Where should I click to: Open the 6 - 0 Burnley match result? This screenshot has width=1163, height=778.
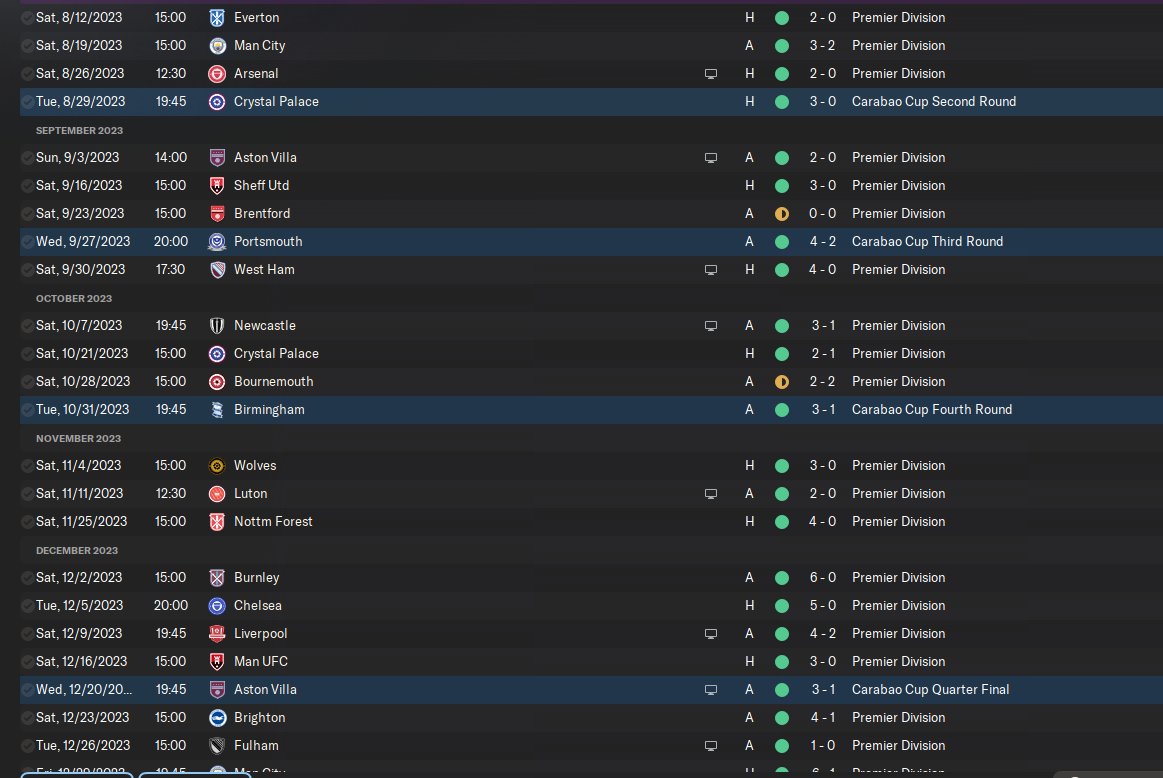824,578
